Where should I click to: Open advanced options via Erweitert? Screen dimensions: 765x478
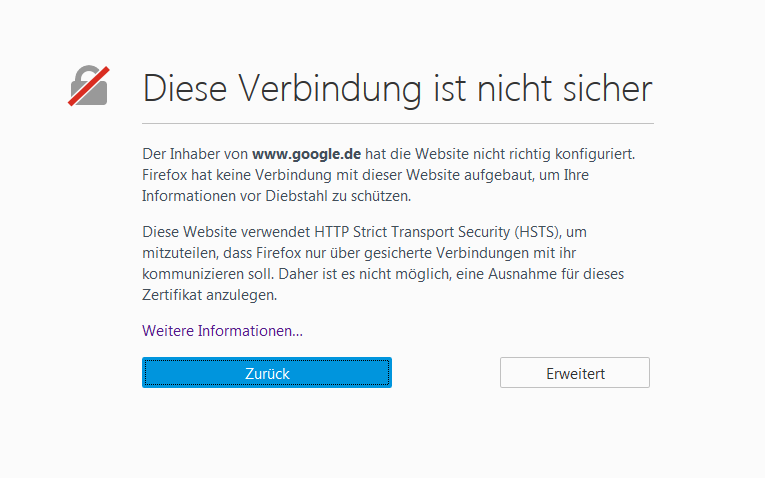point(575,373)
